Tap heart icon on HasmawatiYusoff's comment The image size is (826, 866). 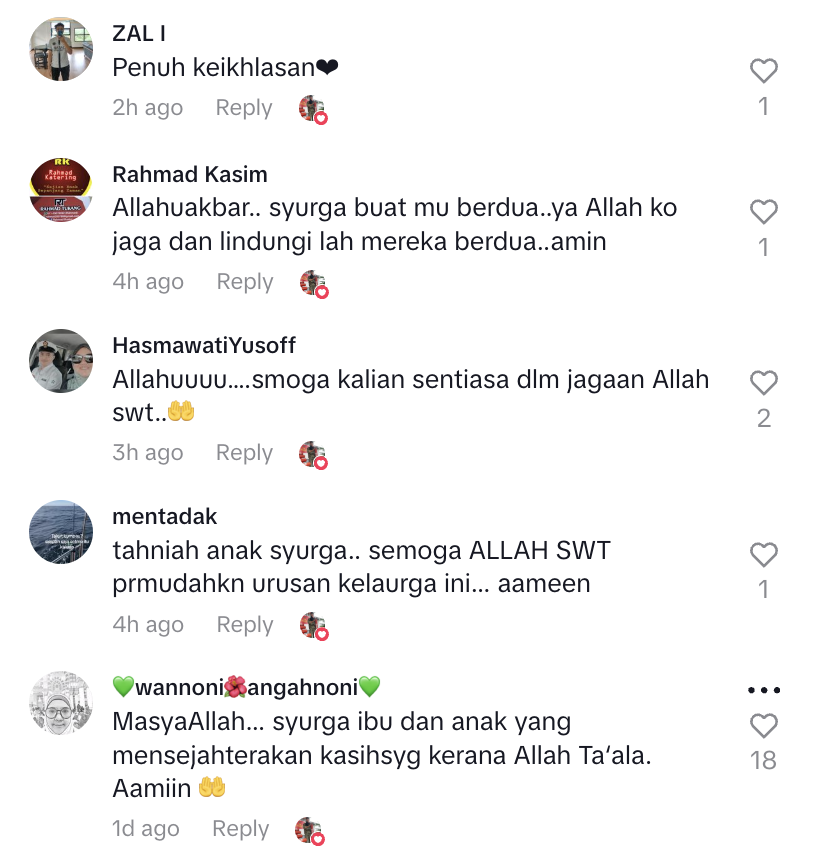point(764,383)
